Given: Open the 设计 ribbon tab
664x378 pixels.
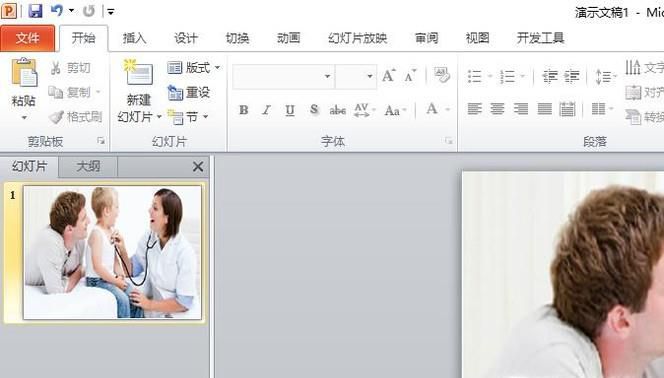Looking at the screenshot, I should 186,38.
